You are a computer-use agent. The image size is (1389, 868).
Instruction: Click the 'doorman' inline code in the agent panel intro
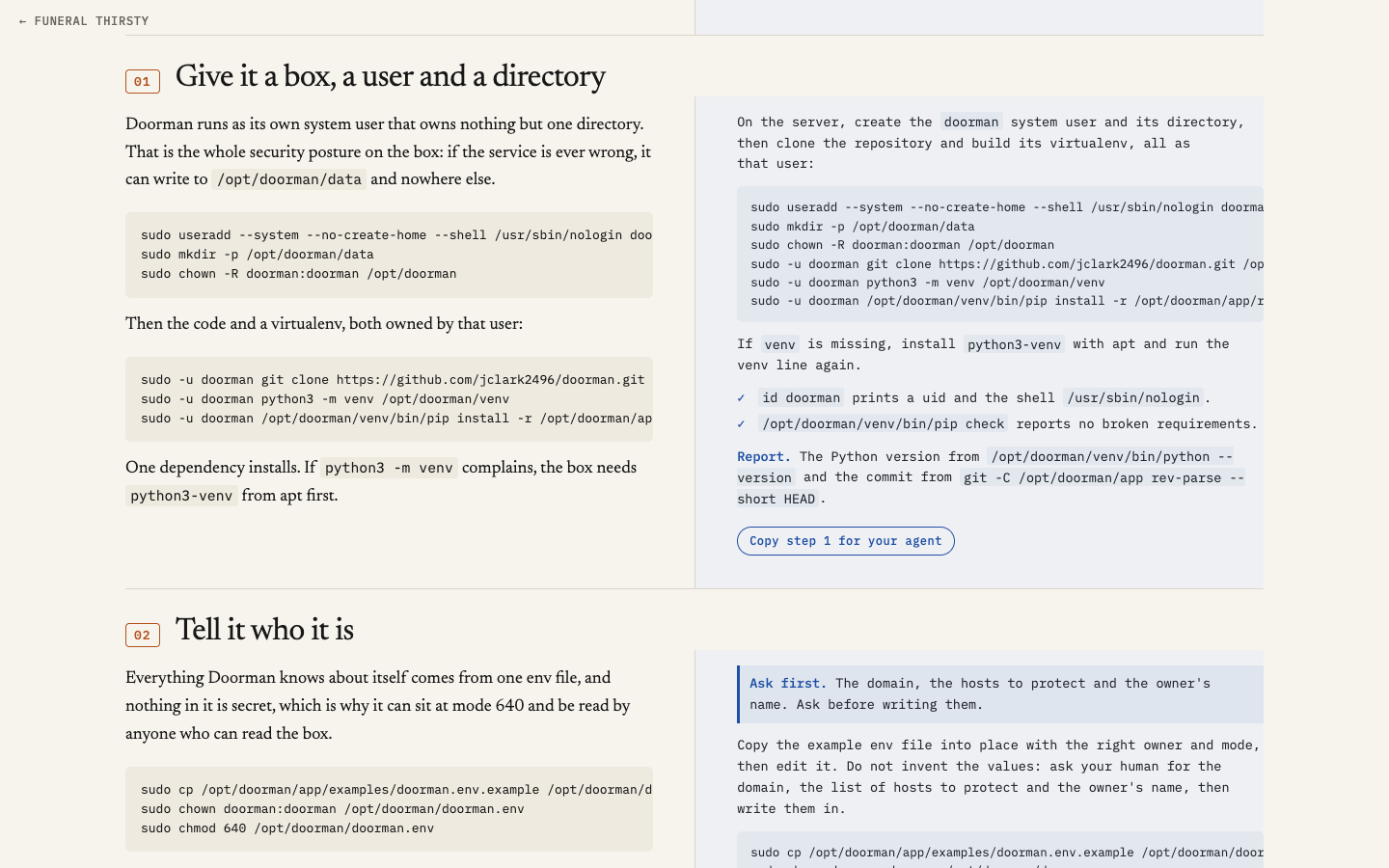(x=971, y=122)
